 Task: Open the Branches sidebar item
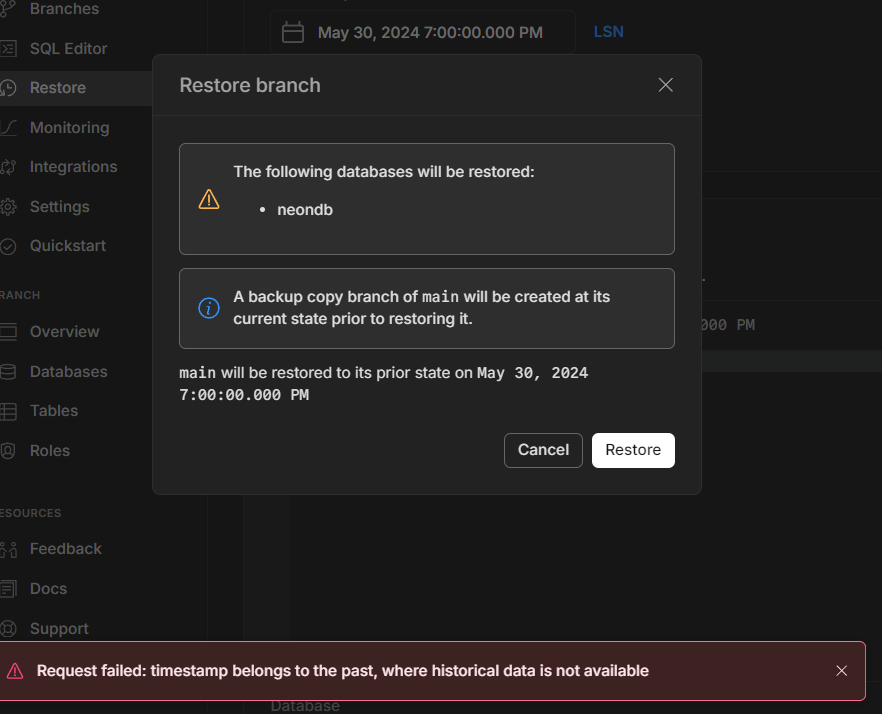pos(63,9)
